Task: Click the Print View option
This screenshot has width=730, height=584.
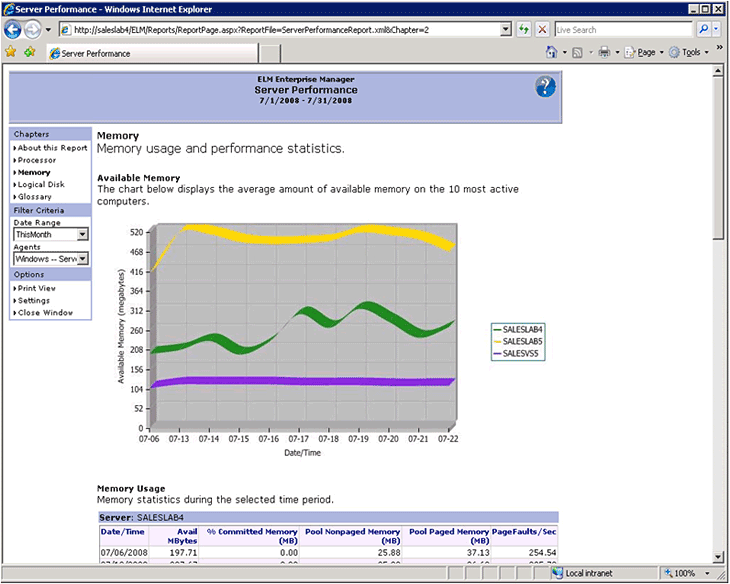Action: coord(36,288)
